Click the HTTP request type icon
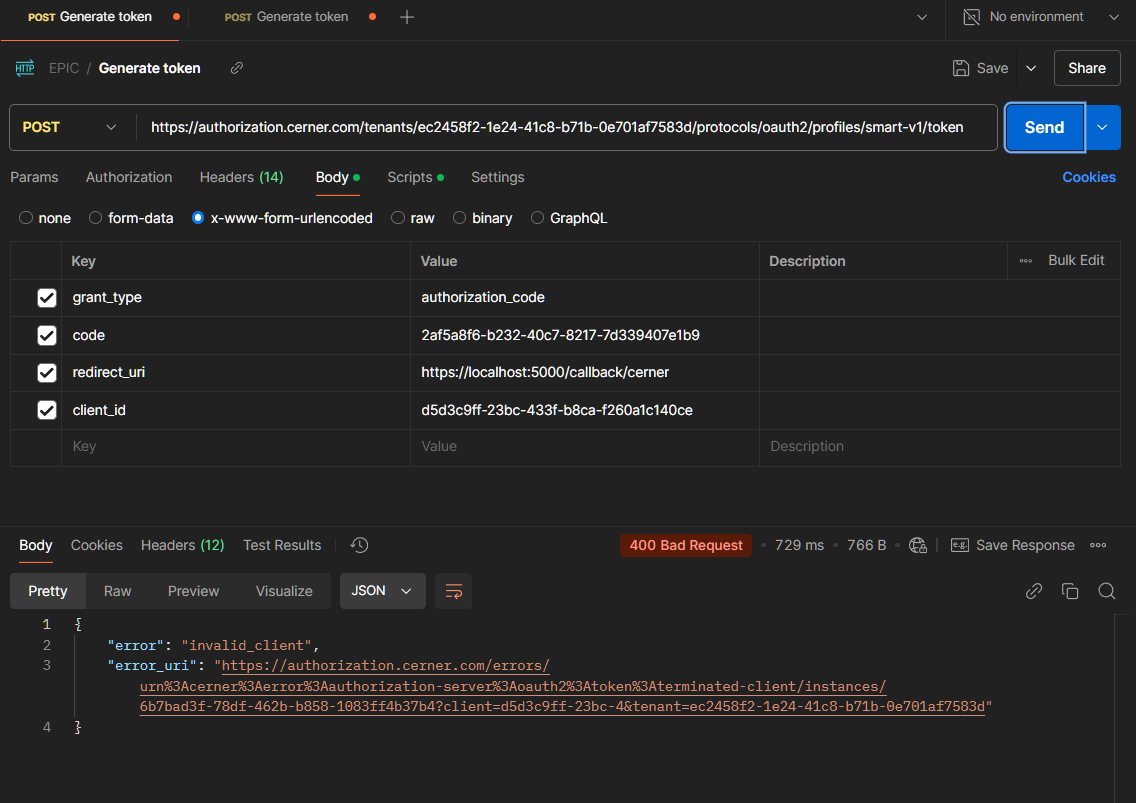Image resolution: width=1136 pixels, height=803 pixels. tap(25, 68)
